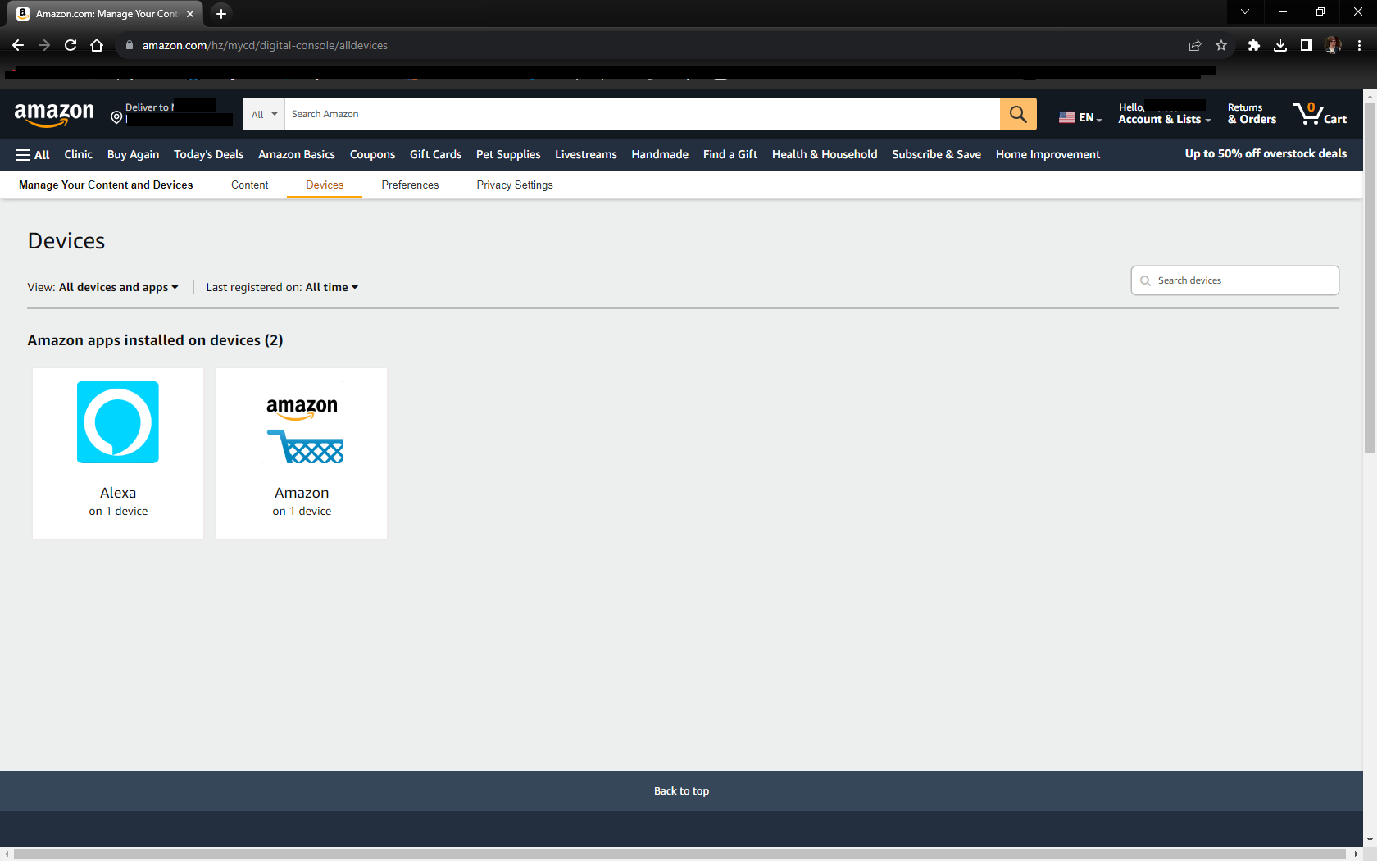Click the Amazon shopping app icon

coord(302,422)
